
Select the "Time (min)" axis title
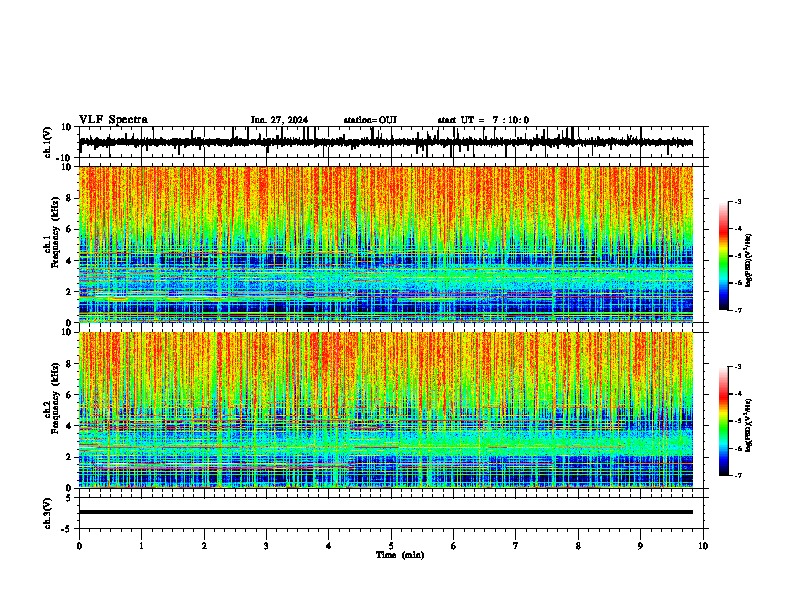(400, 555)
